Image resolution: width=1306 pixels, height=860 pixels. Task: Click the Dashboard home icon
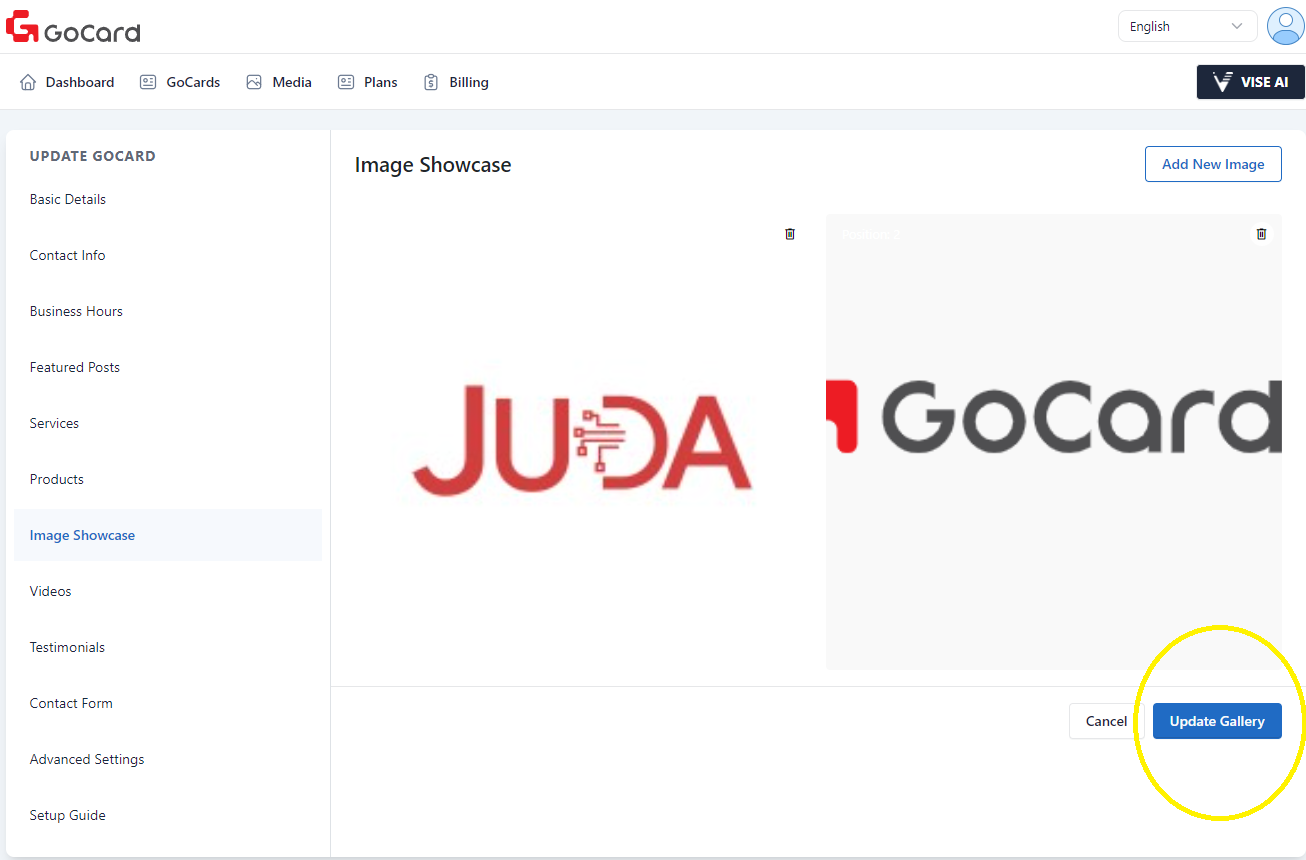click(x=28, y=82)
